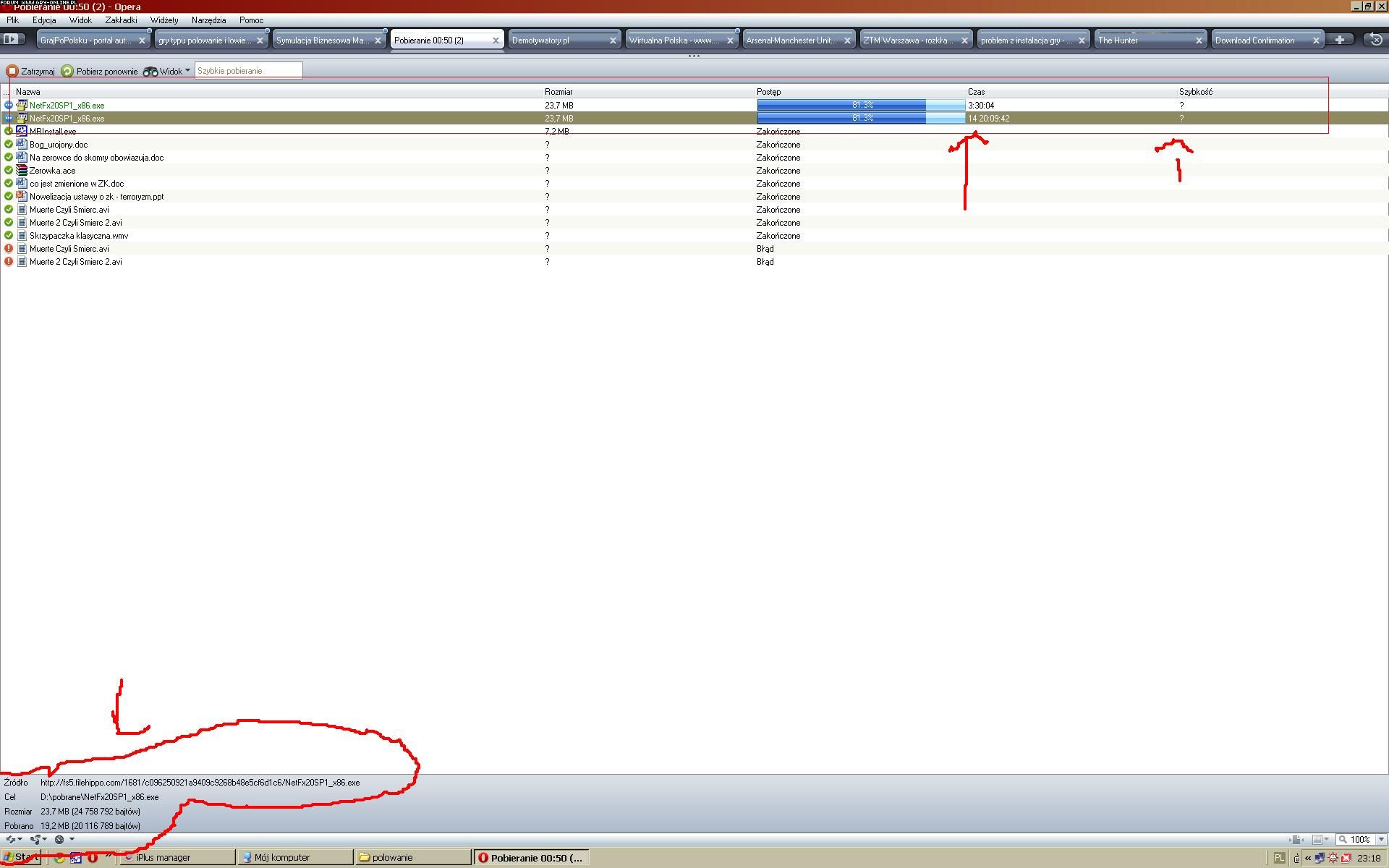Open the iPlus manager taskbar button
The width and height of the screenshot is (1389, 868).
point(177,858)
